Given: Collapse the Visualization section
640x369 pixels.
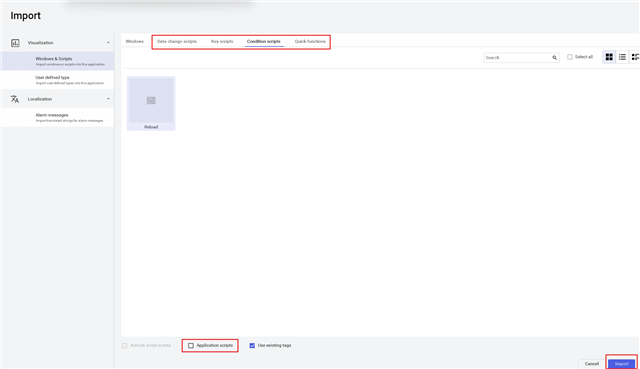Looking at the screenshot, I should coord(108,42).
